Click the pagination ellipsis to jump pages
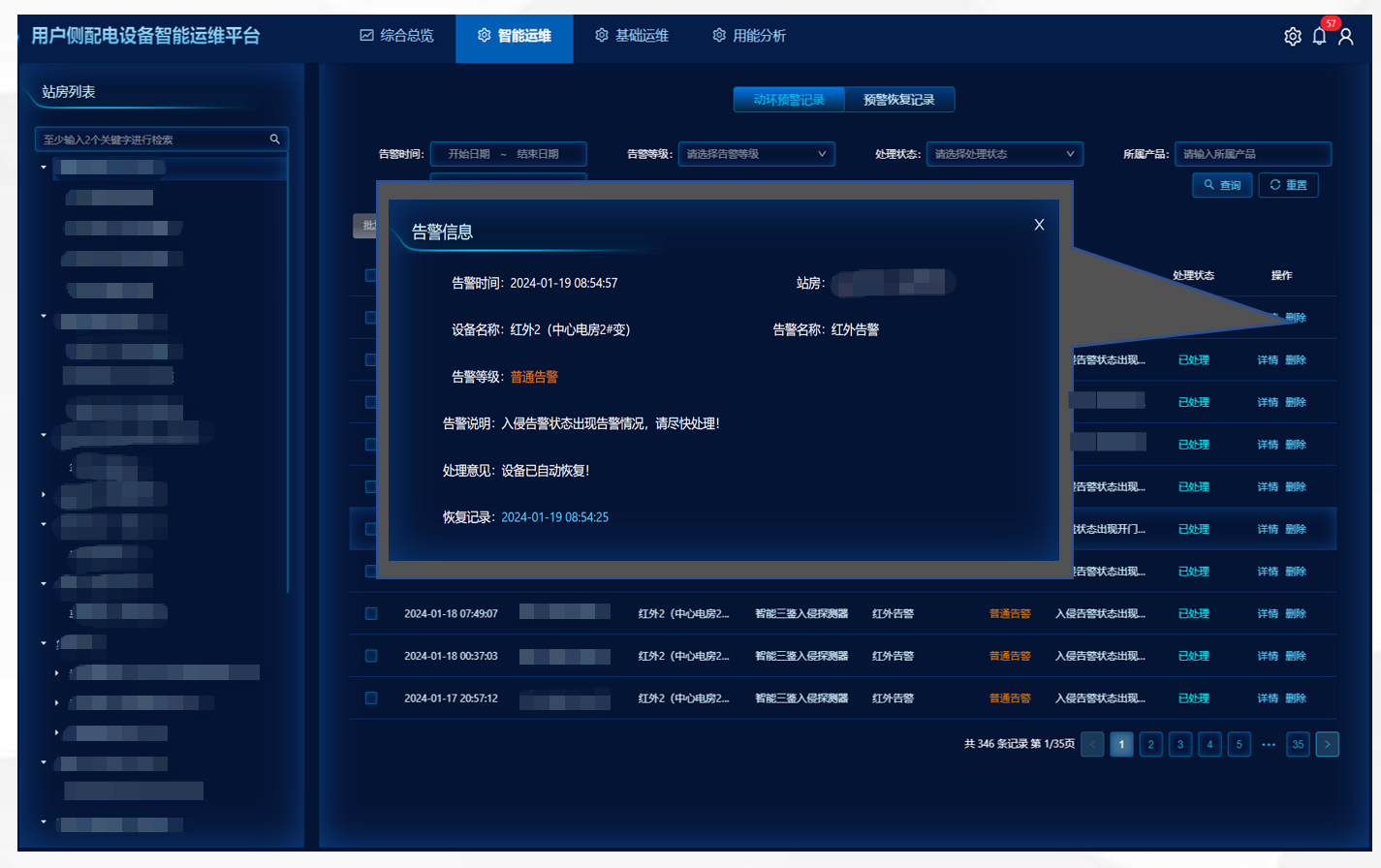Screen dimensions: 1381x868 [1269, 744]
